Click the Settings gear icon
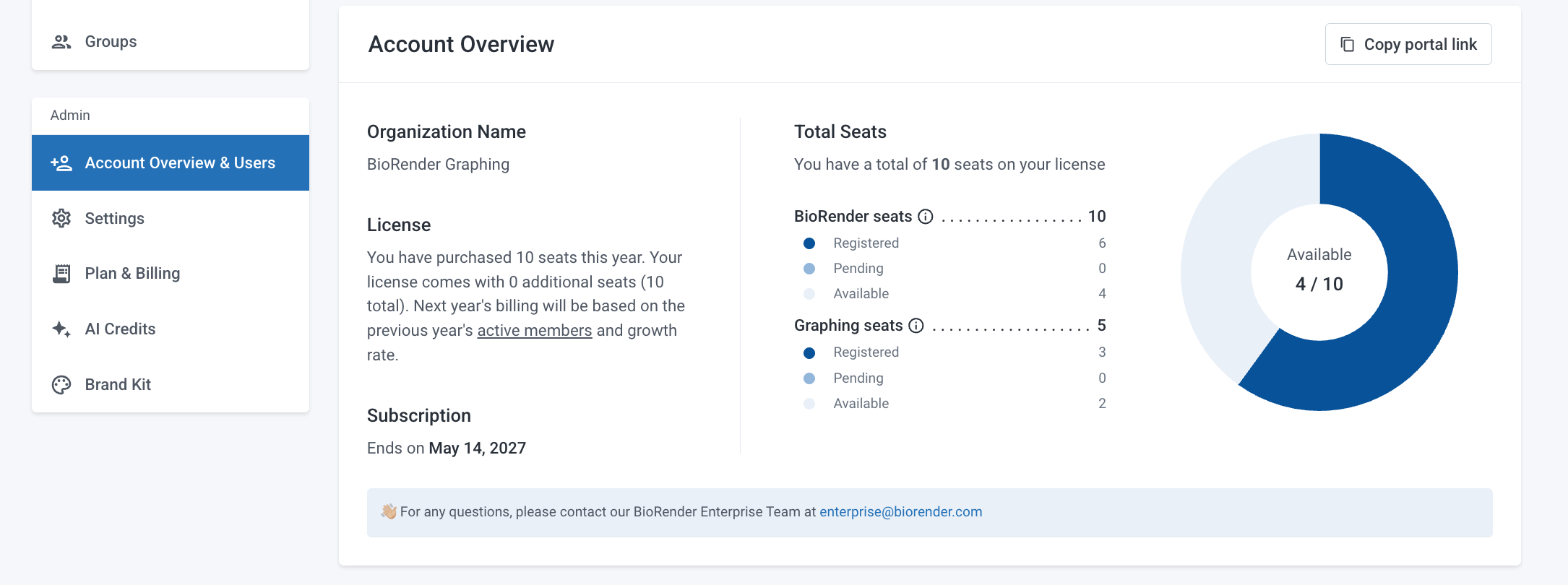Screen dimensions: 1568x585 coord(61,218)
